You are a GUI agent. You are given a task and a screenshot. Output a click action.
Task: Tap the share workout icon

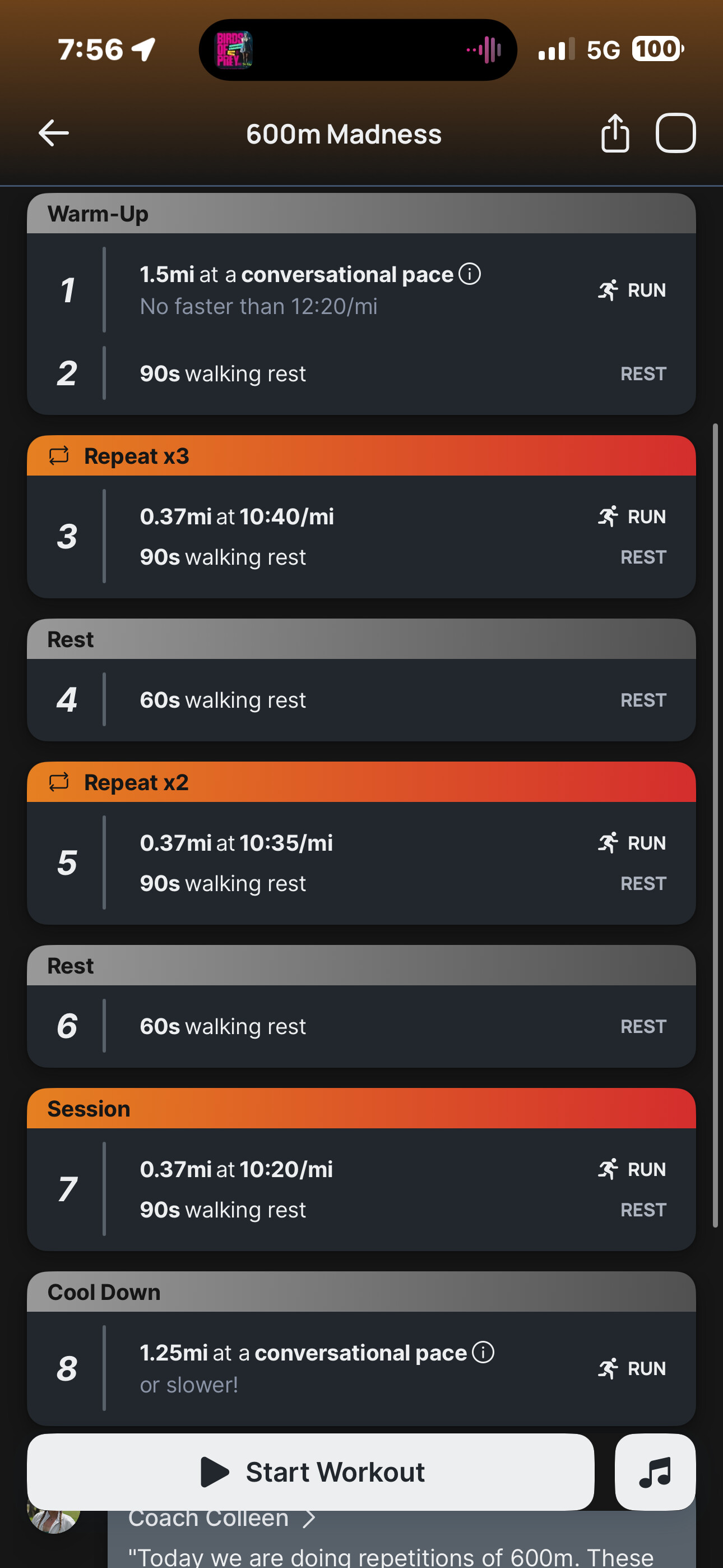click(x=615, y=133)
